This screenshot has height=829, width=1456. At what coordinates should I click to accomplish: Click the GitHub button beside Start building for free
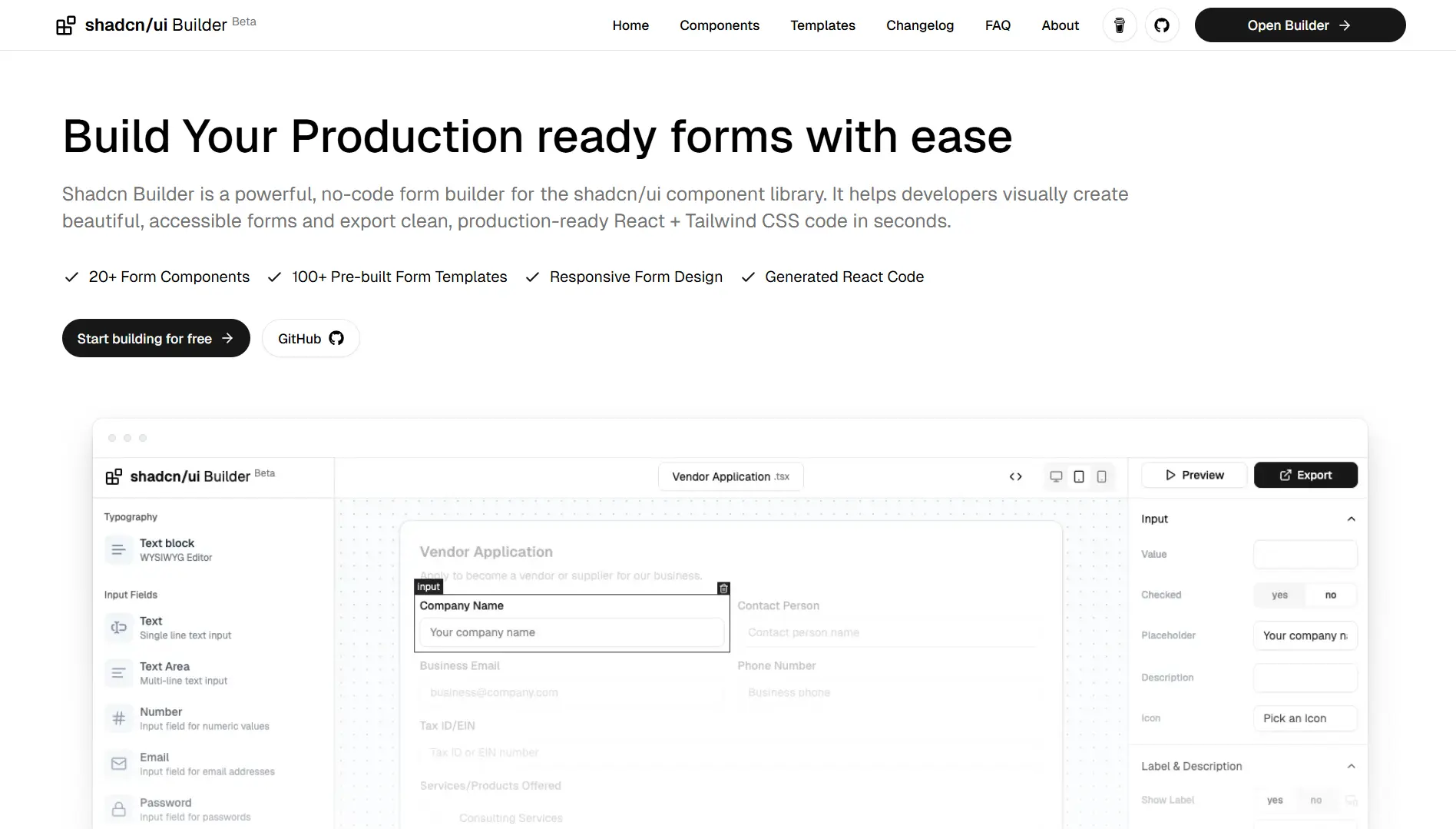coord(311,338)
